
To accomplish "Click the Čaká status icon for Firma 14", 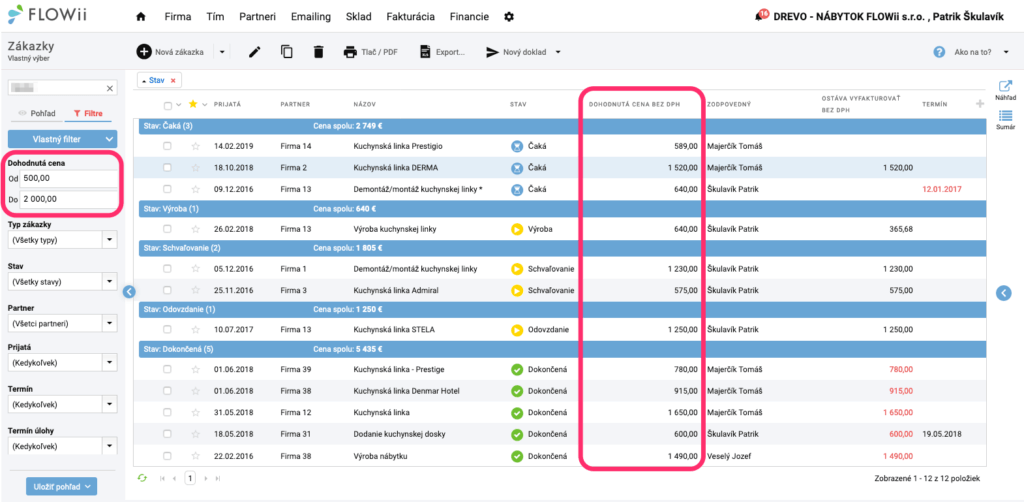I will click(517, 146).
